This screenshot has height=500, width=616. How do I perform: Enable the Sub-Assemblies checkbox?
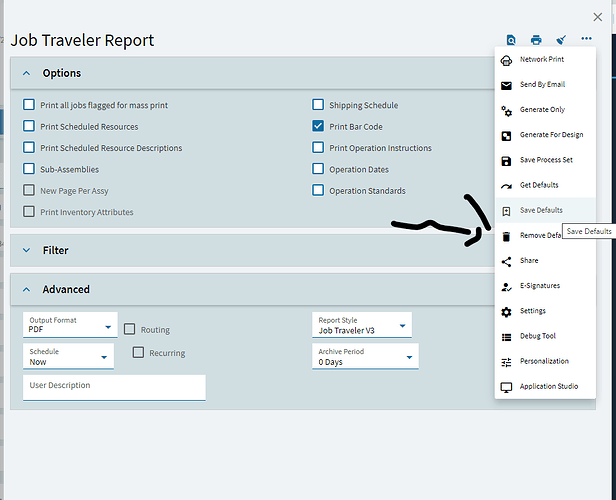pyautogui.click(x=29, y=168)
